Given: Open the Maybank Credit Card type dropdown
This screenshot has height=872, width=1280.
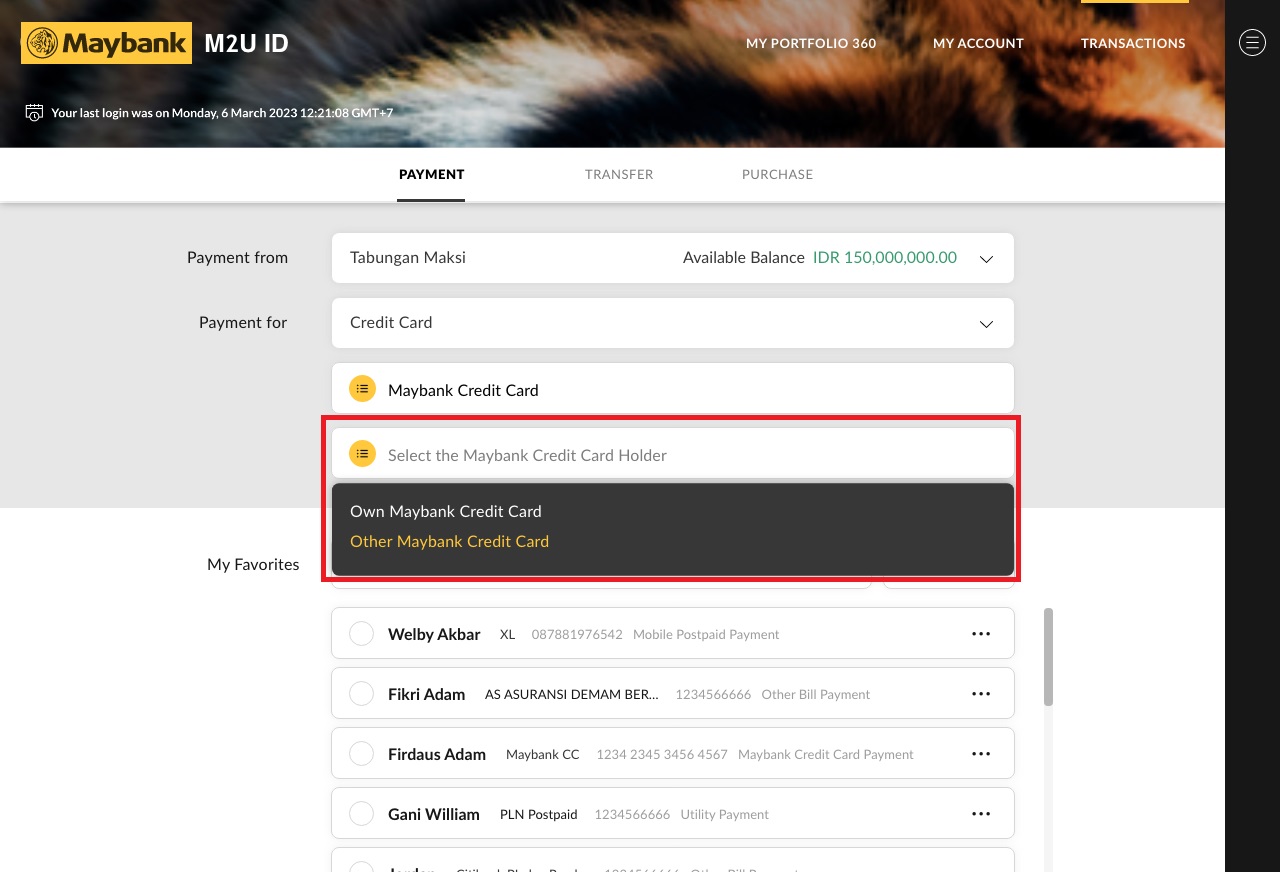Looking at the screenshot, I should (673, 388).
